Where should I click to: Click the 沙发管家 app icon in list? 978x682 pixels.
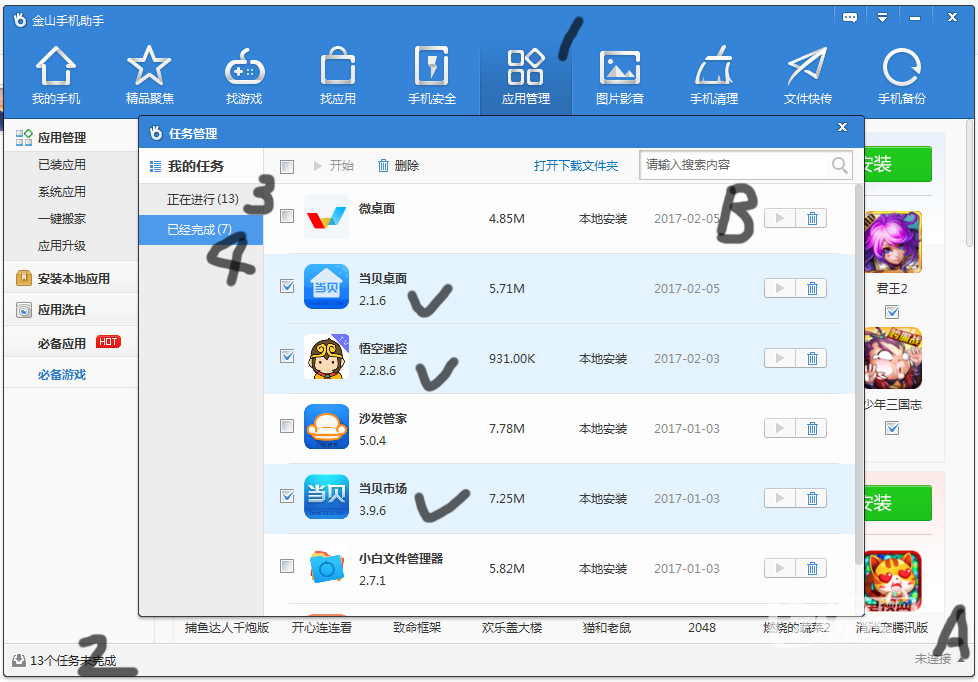pyautogui.click(x=326, y=427)
